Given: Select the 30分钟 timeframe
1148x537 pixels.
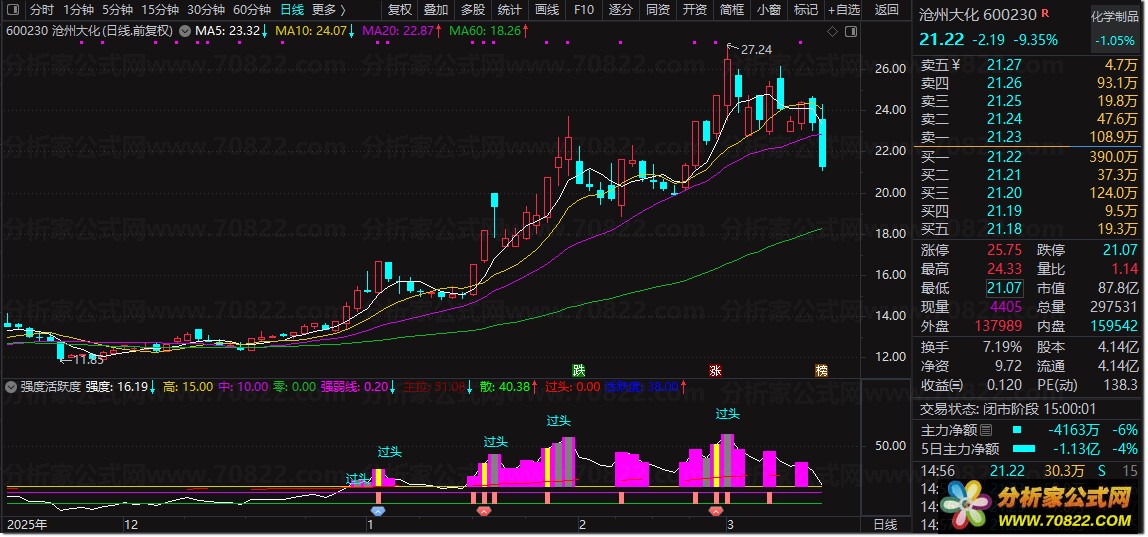Looking at the screenshot, I should (x=205, y=10).
